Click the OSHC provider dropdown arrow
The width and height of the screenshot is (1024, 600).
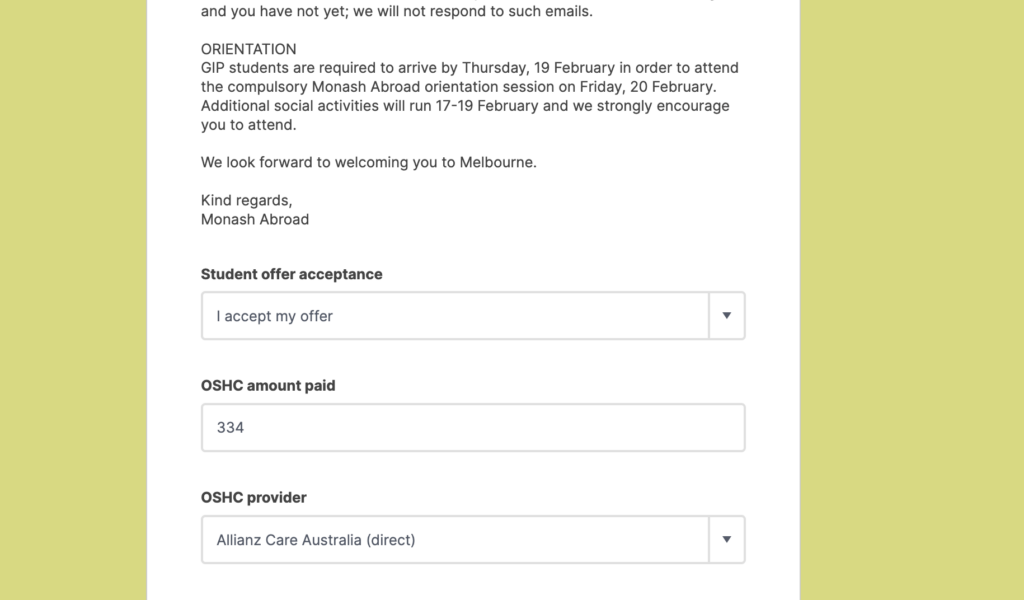727,540
